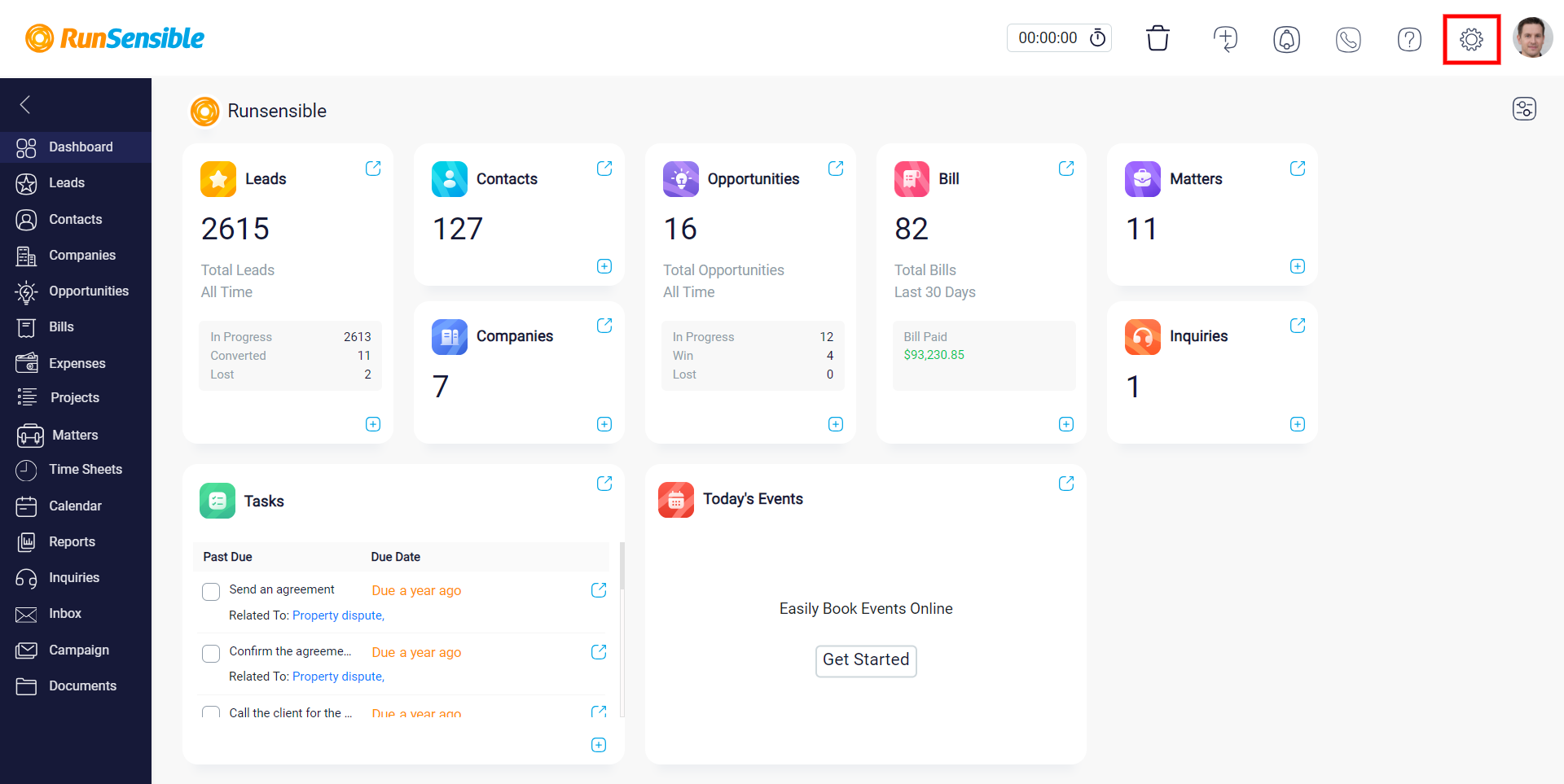Open the settings gear icon

(x=1471, y=39)
